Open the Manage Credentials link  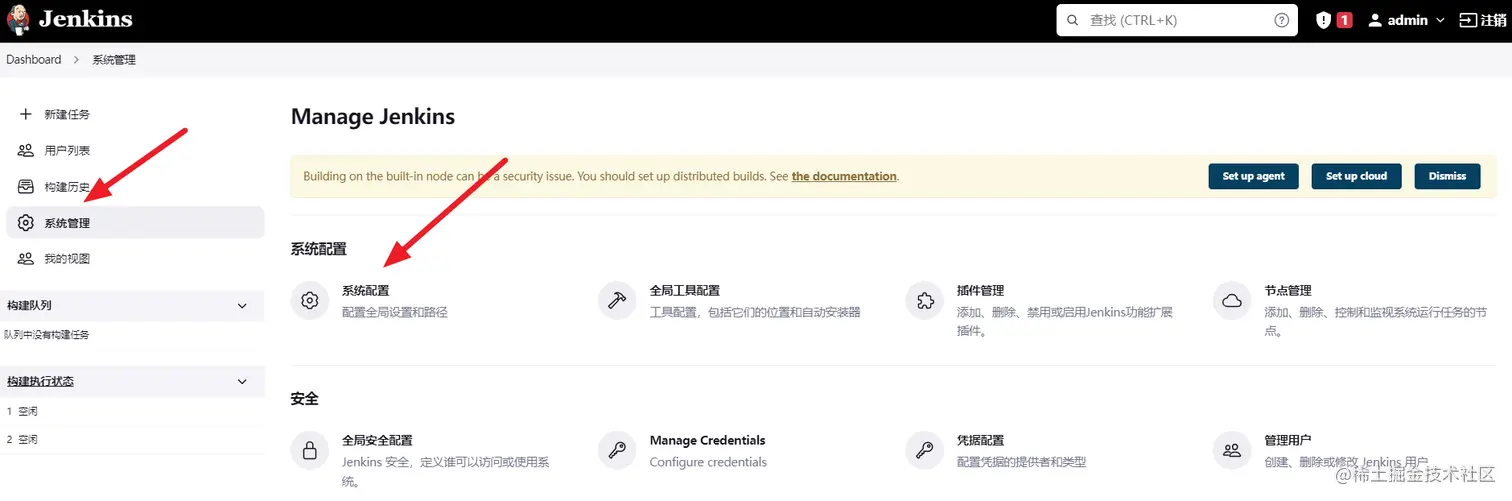point(707,440)
